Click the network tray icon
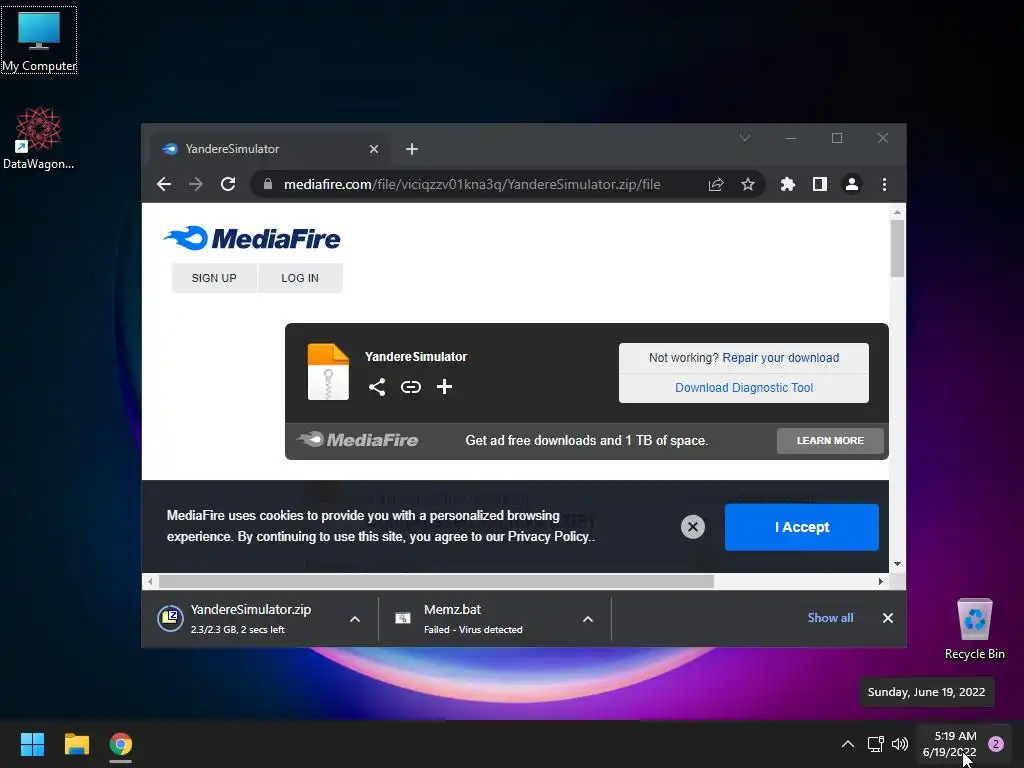 [x=875, y=744]
